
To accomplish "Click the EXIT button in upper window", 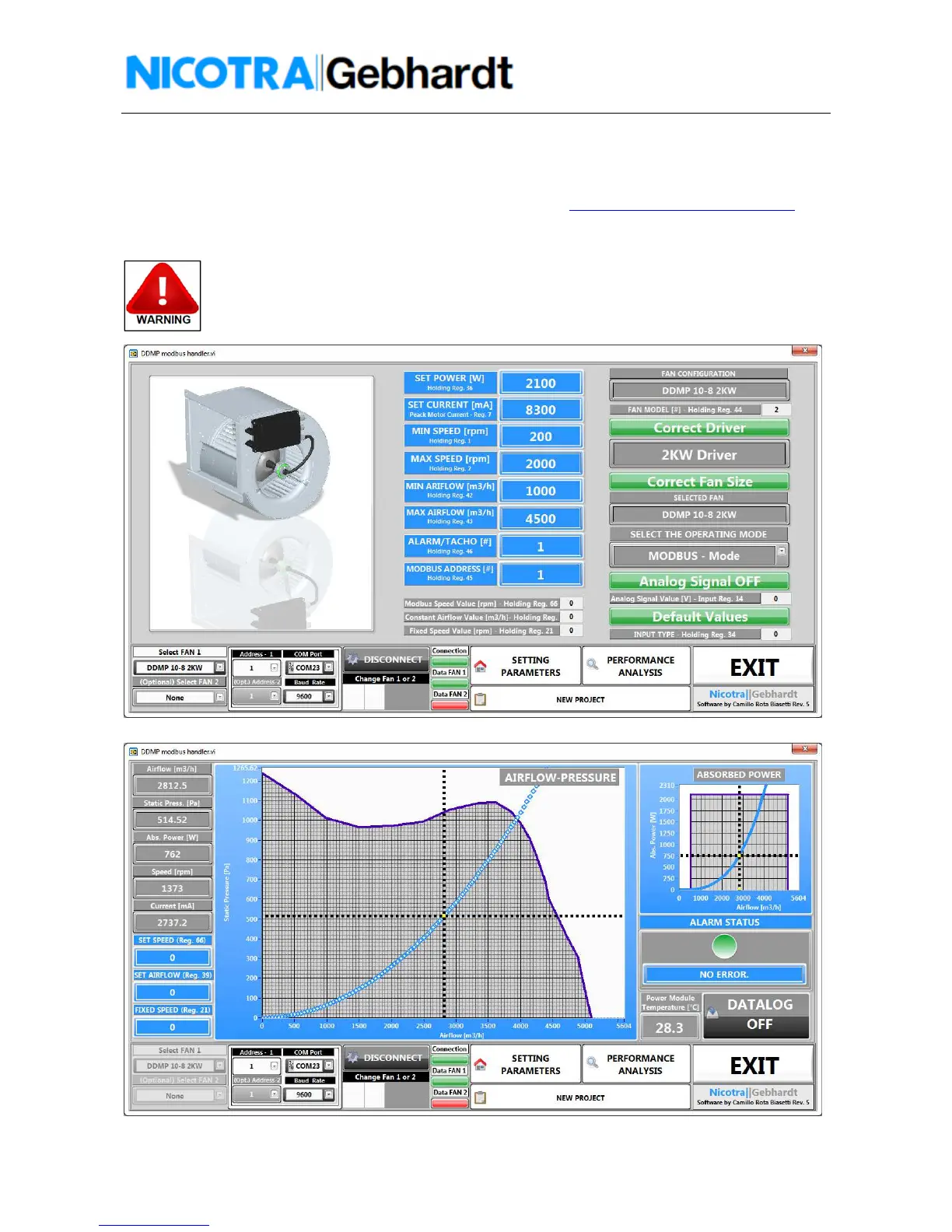I will pyautogui.click(x=753, y=667).
